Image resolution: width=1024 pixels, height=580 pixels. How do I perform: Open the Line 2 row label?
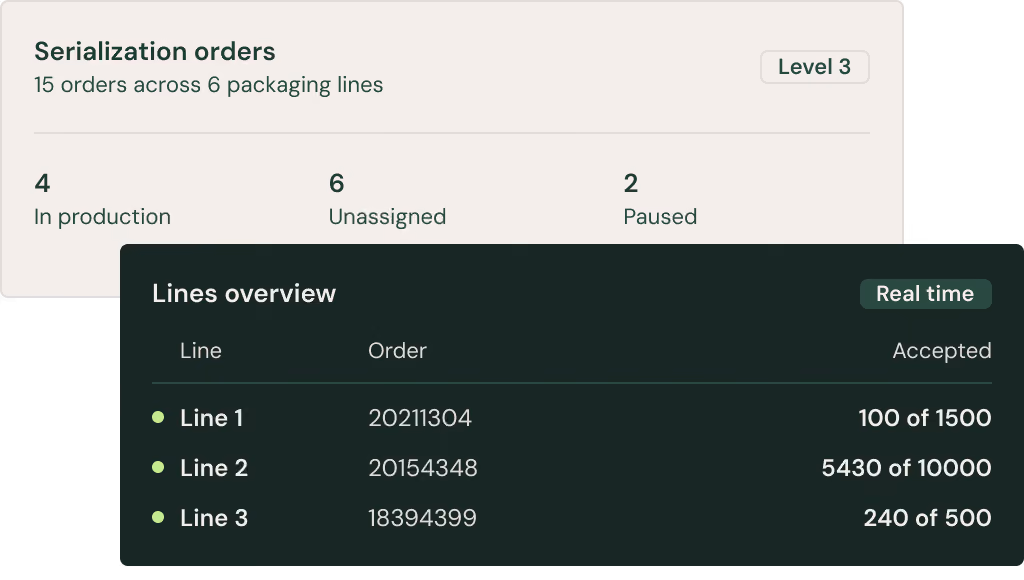[x=214, y=468]
